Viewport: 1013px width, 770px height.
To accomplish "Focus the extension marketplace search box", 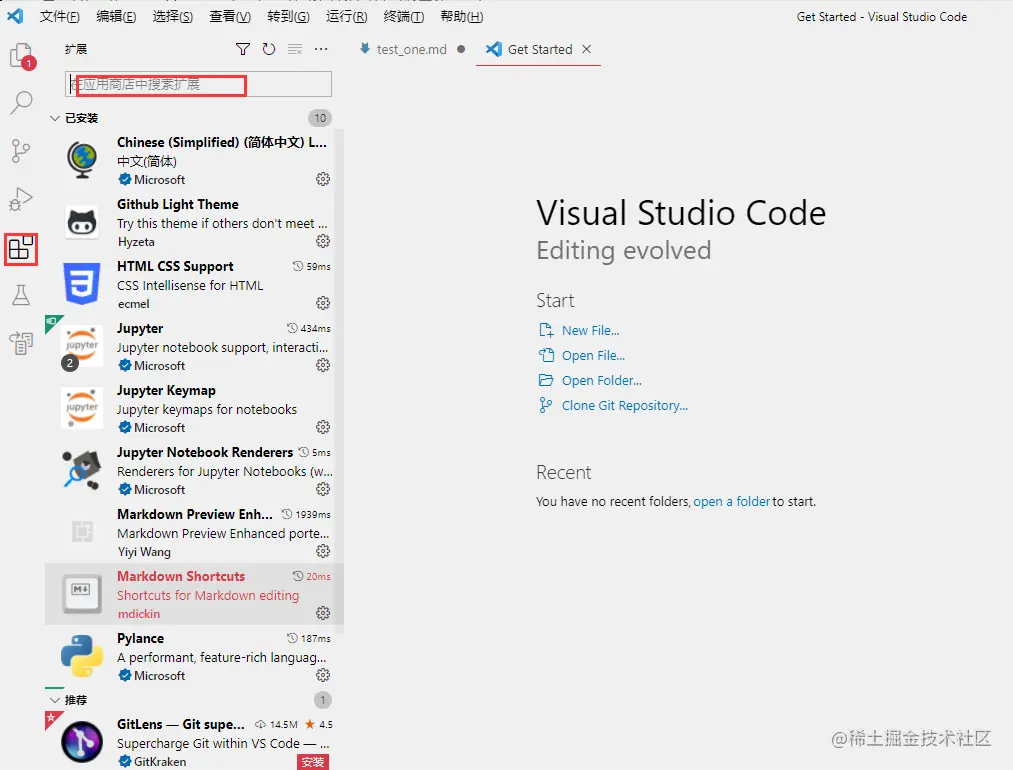I will 198,84.
